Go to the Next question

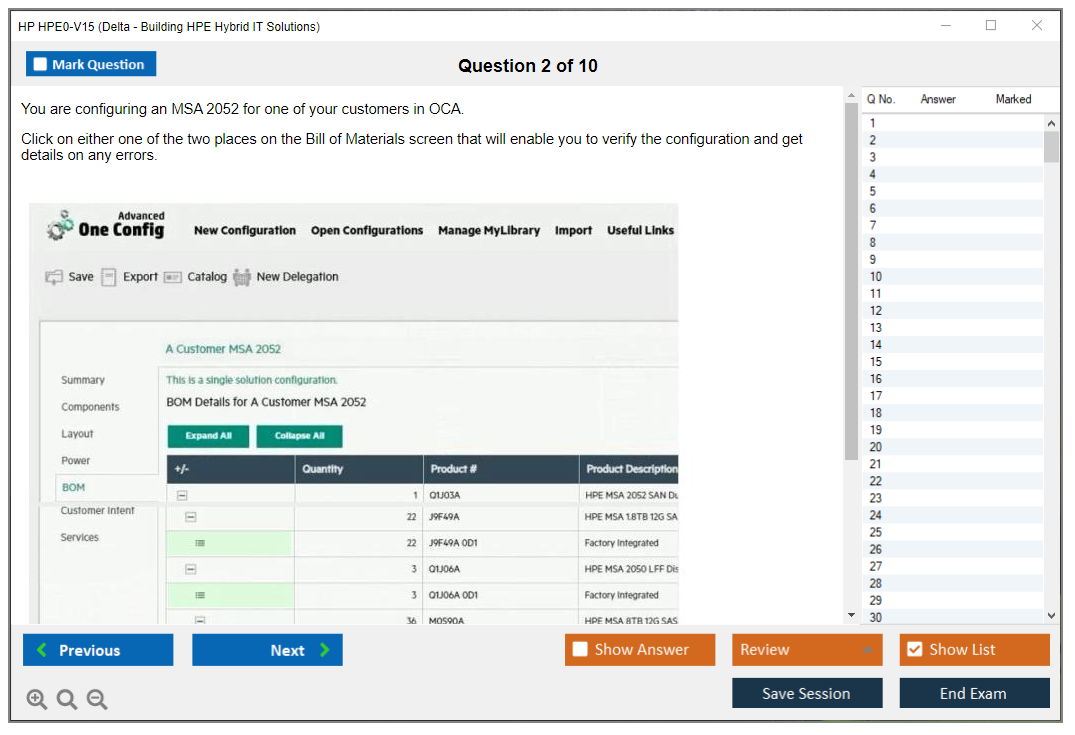(267, 650)
